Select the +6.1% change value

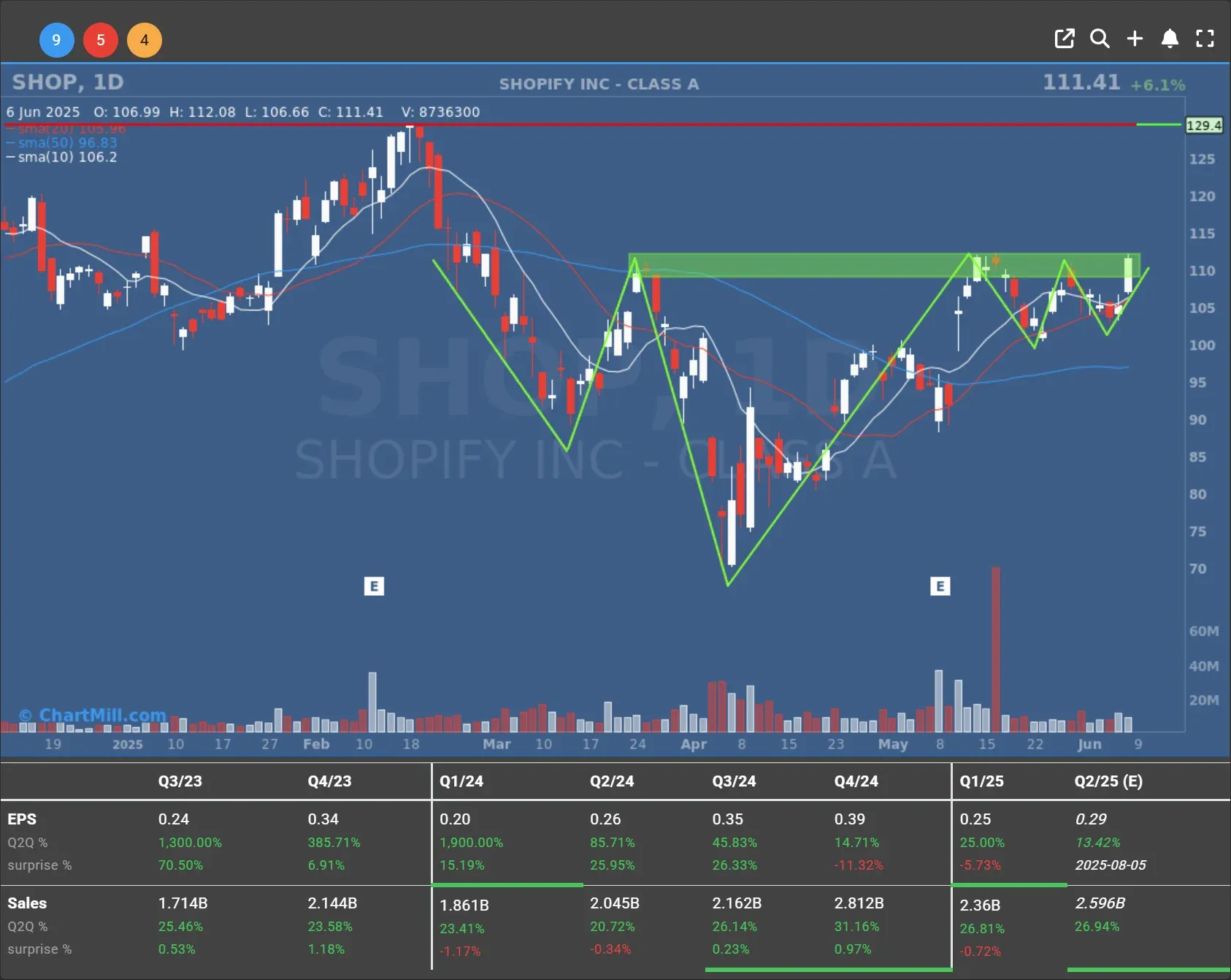point(1158,85)
